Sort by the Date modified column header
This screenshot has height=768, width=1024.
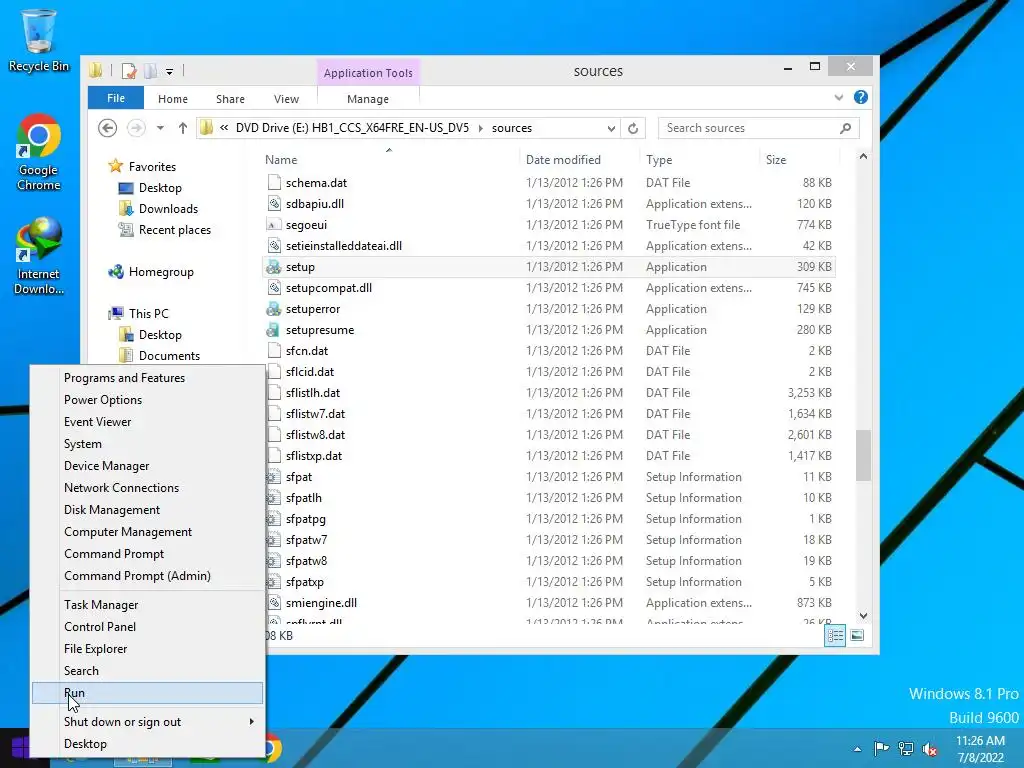pyautogui.click(x=580, y=159)
